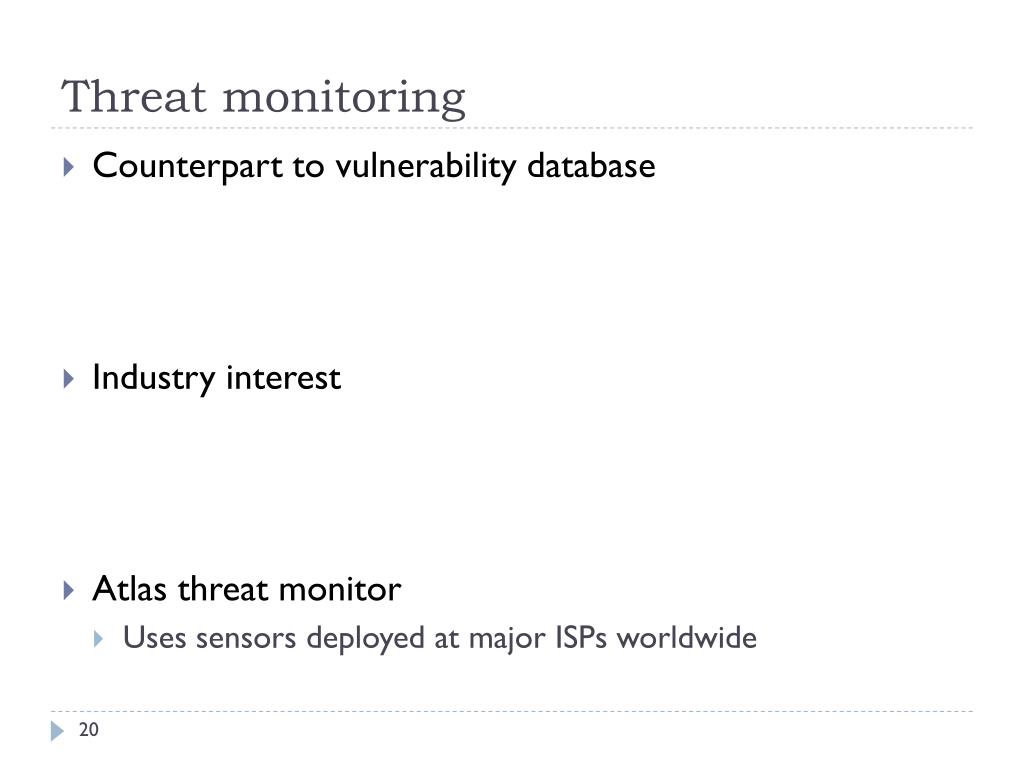This screenshot has height=768, width=1024.
Task: Click the word 'sensors' in the sub-bullet
Action: click(x=246, y=638)
